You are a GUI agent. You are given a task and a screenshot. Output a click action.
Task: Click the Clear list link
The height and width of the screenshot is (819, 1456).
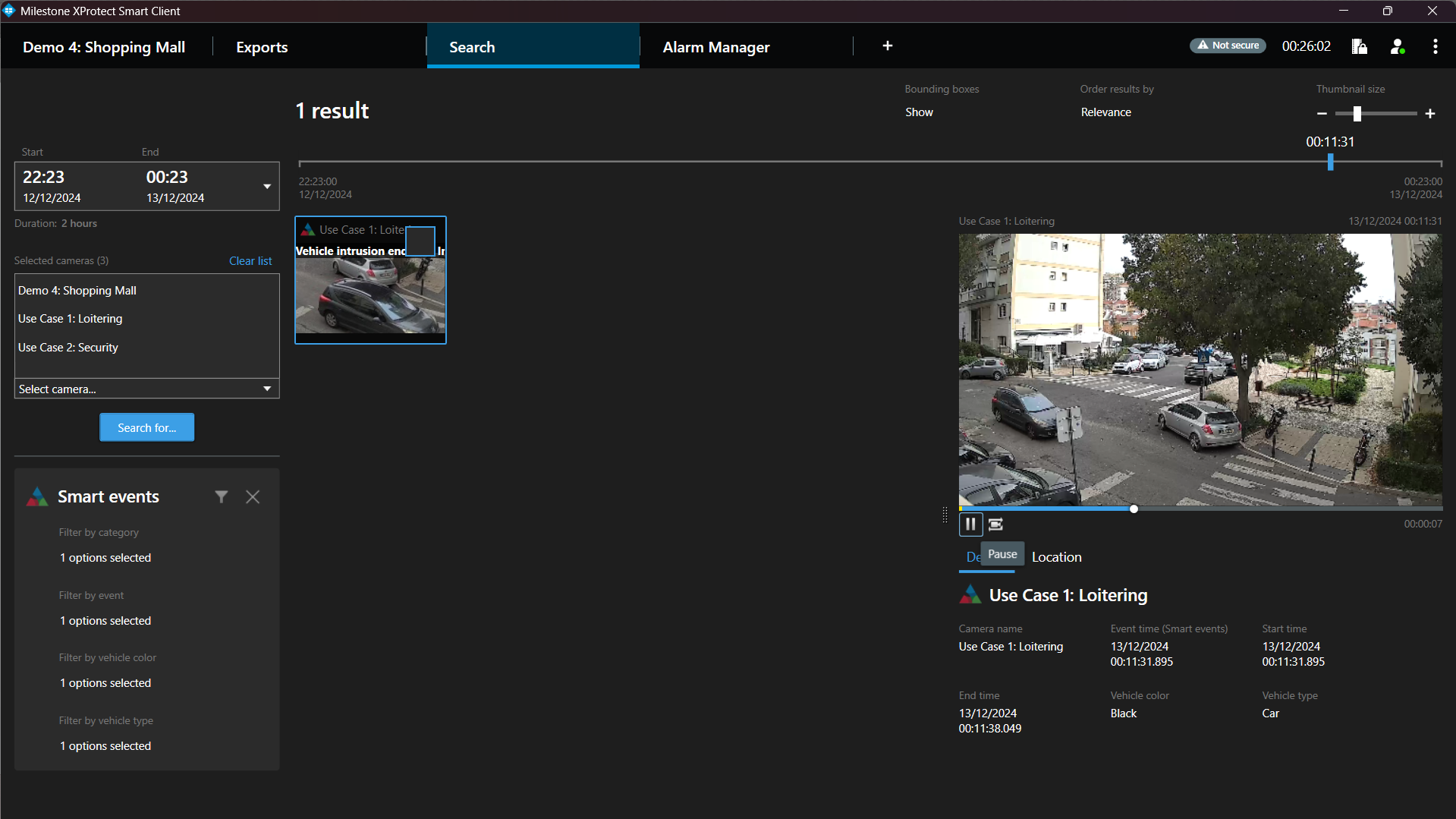tap(250, 260)
